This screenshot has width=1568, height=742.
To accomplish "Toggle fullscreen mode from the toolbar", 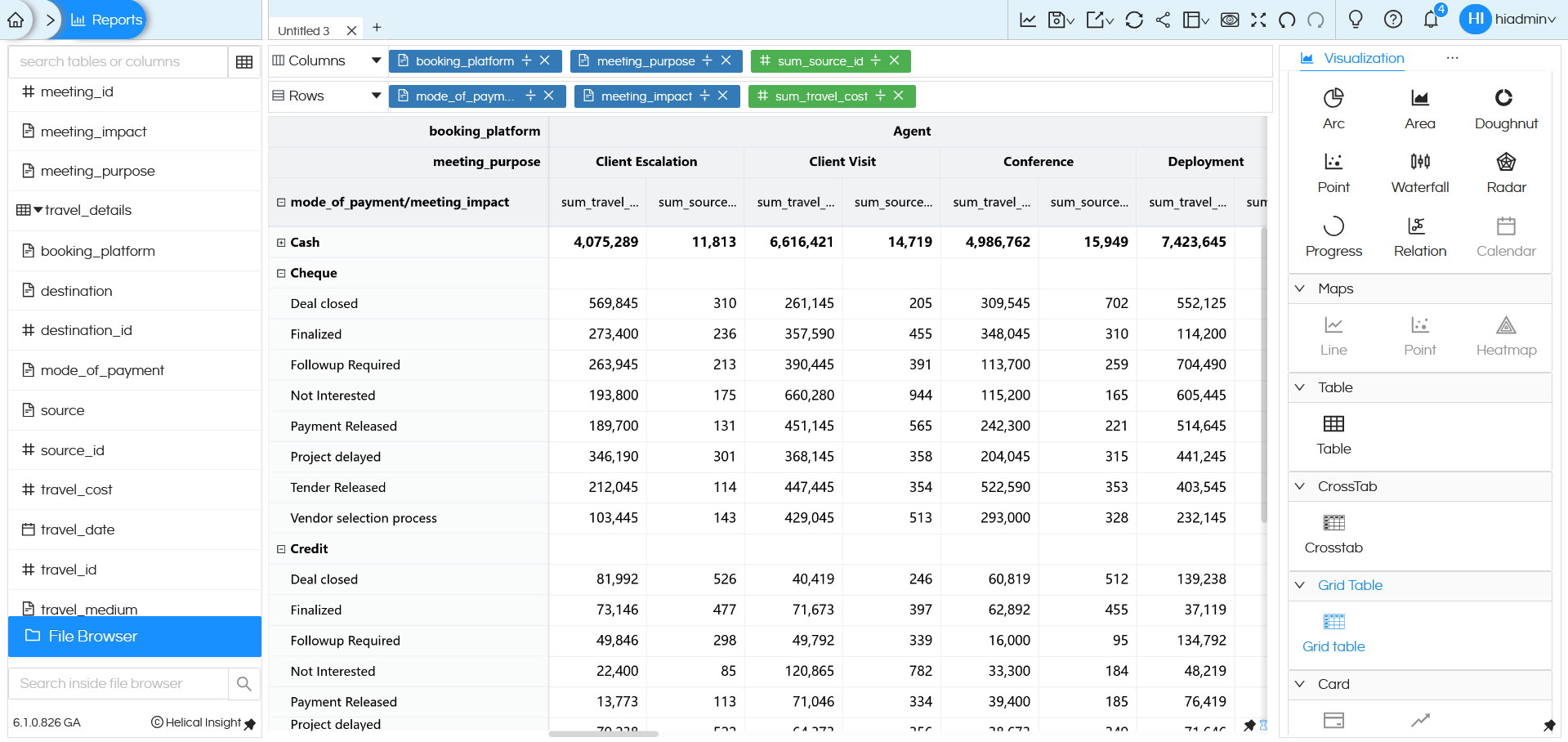I will [x=1258, y=20].
